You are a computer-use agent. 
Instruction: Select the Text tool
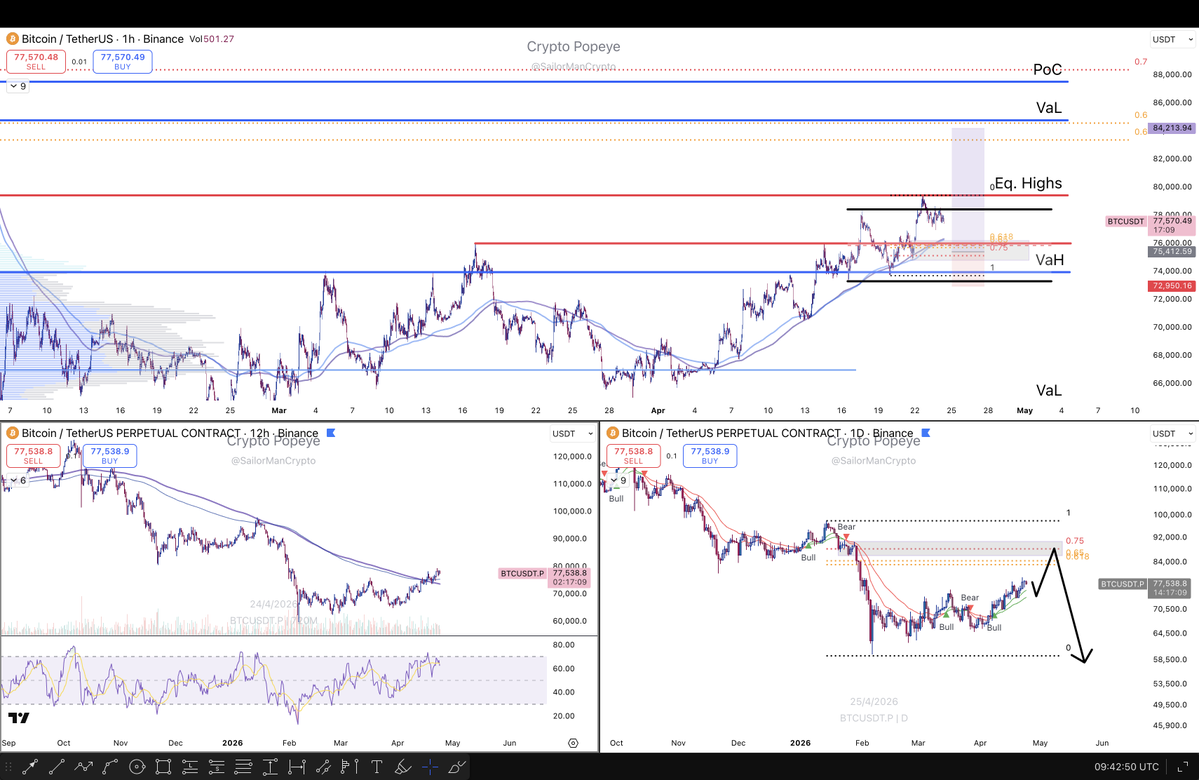point(376,766)
